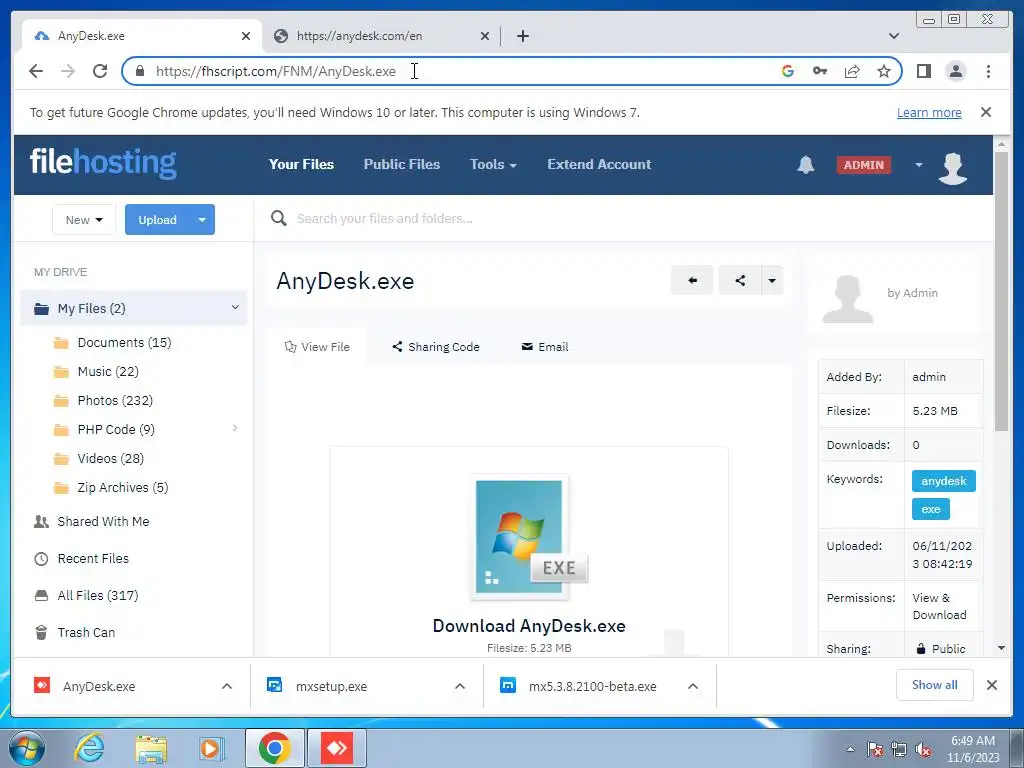Image resolution: width=1024 pixels, height=768 pixels.
Task: Click the search magnifier icon
Action: 279,218
